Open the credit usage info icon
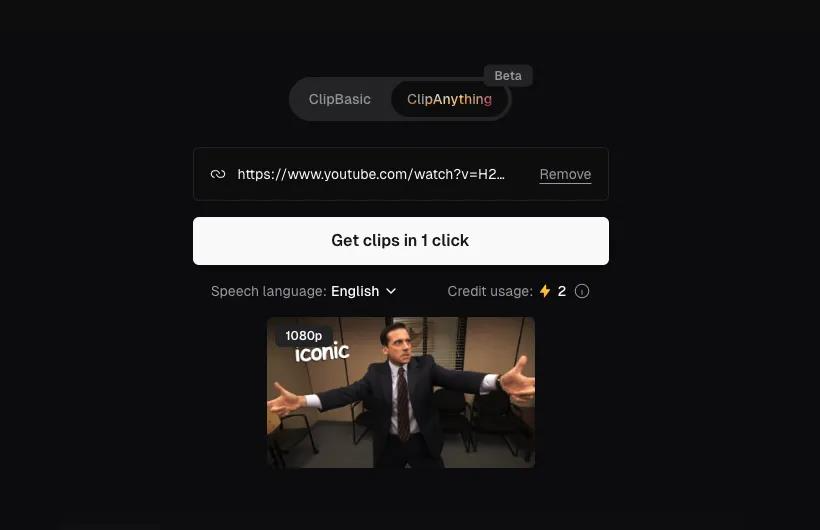This screenshot has width=820, height=530. [x=582, y=291]
